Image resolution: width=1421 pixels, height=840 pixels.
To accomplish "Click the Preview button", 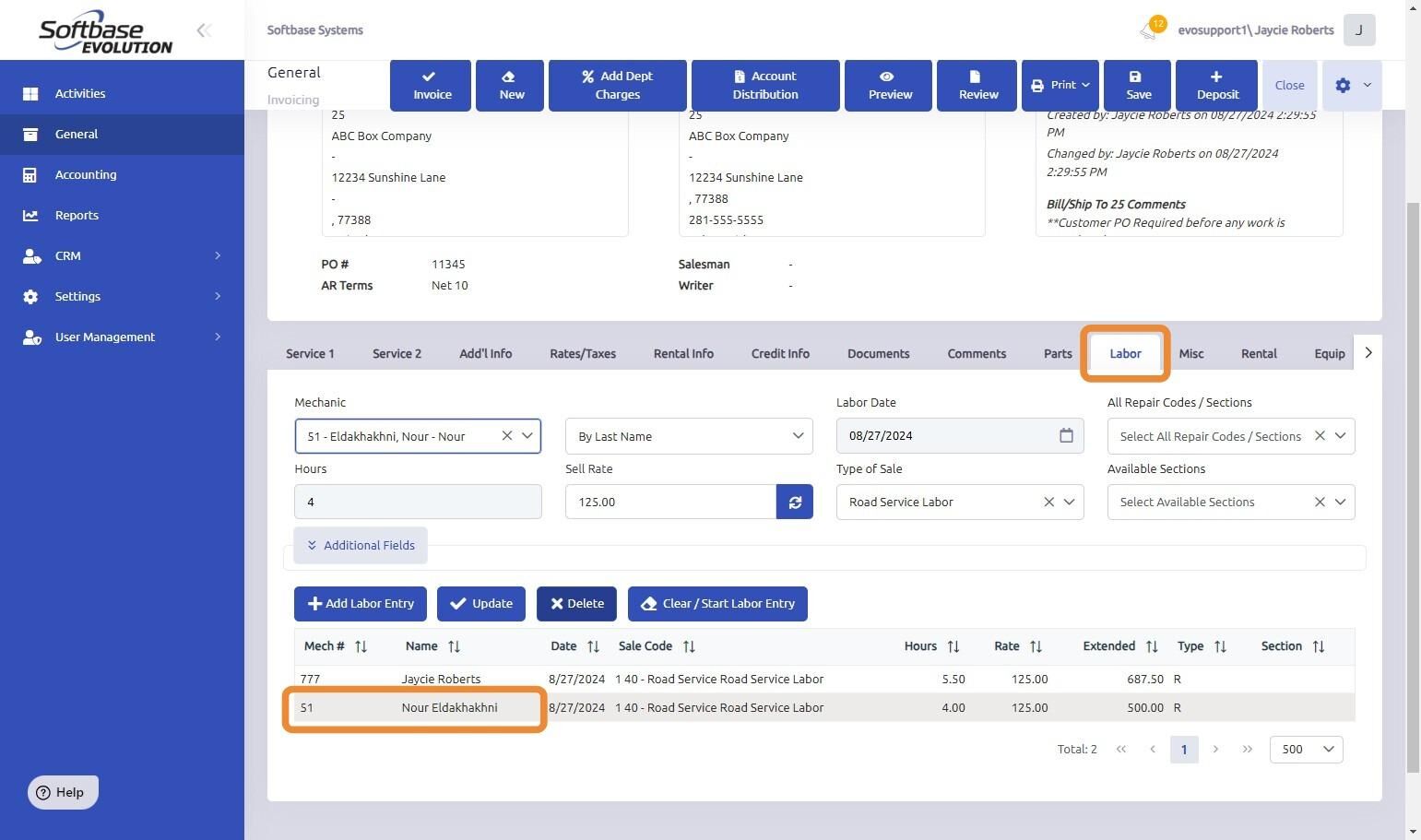I will coord(888,85).
